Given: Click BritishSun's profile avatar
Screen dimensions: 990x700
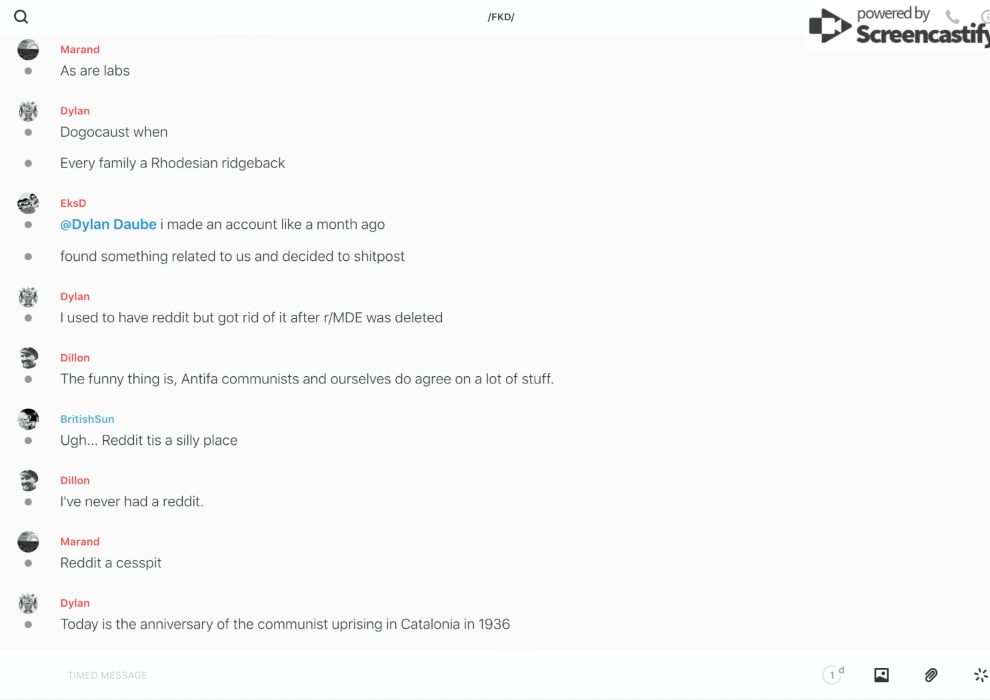Looking at the screenshot, I should coord(28,419).
